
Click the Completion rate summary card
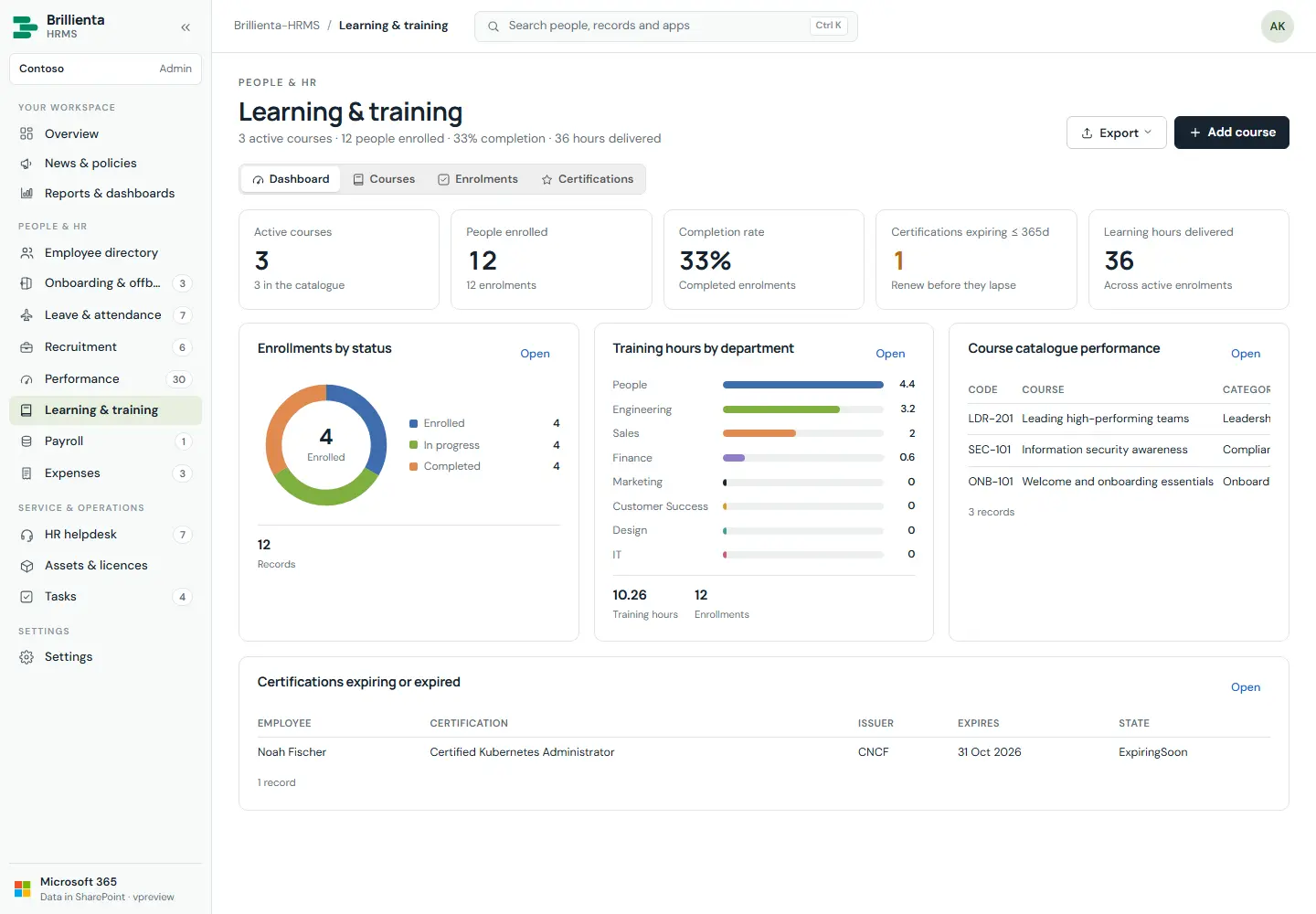tap(764, 260)
